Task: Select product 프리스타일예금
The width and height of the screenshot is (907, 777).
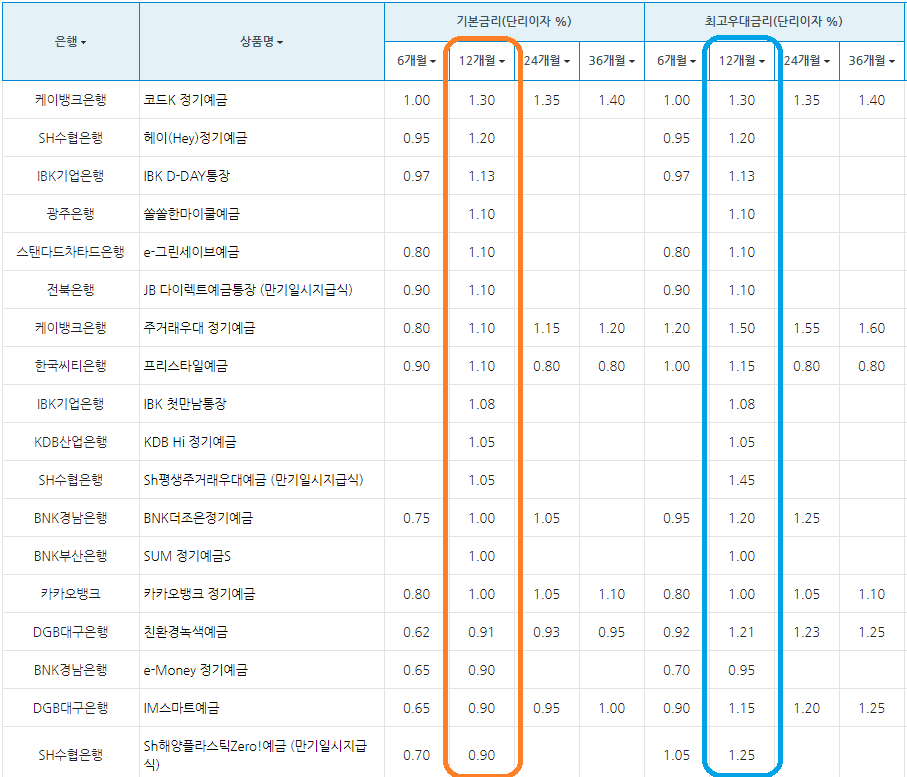Action: pyautogui.click(x=186, y=366)
